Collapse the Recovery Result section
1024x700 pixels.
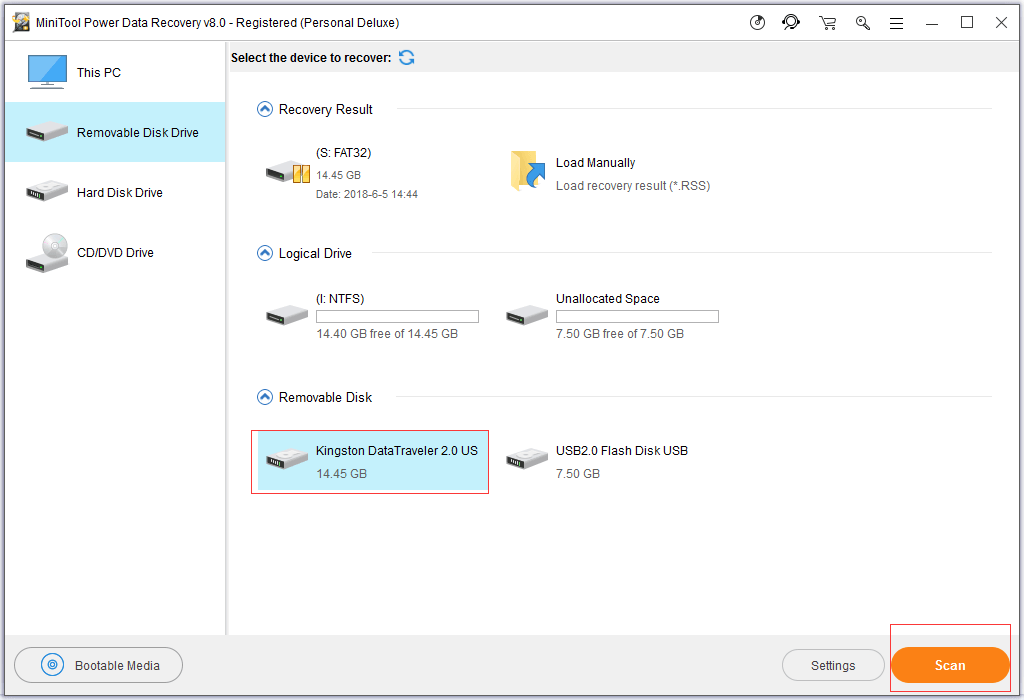[265, 110]
